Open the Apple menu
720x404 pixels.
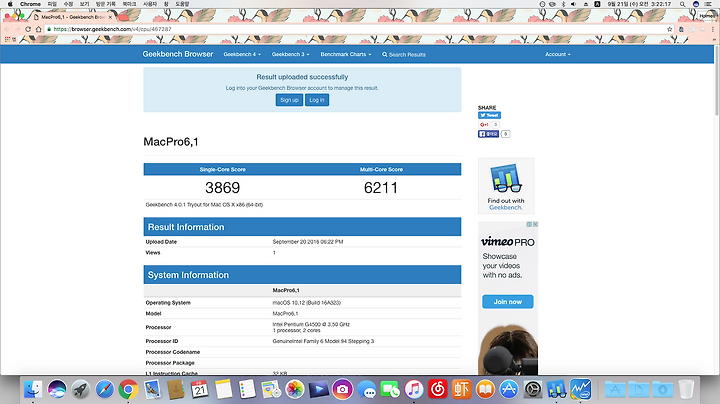pyautogui.click(x=10, y=4)
